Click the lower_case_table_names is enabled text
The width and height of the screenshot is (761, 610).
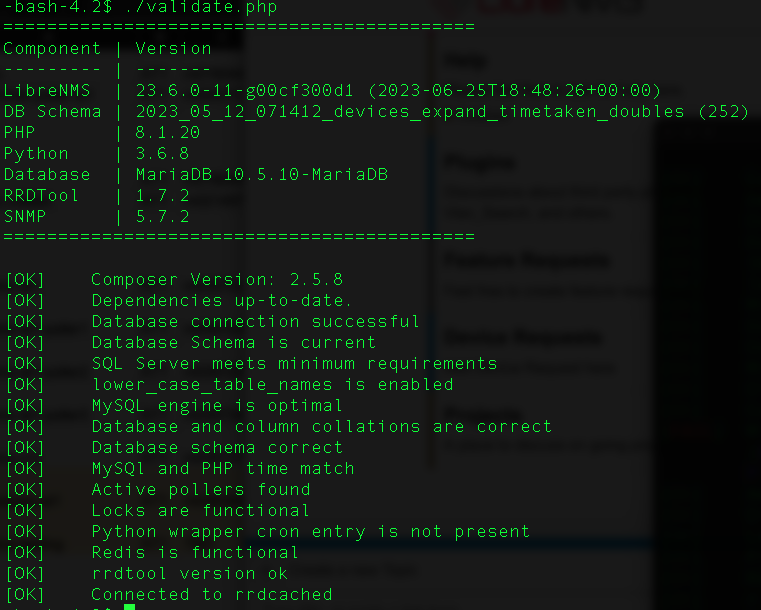(272, 384)
